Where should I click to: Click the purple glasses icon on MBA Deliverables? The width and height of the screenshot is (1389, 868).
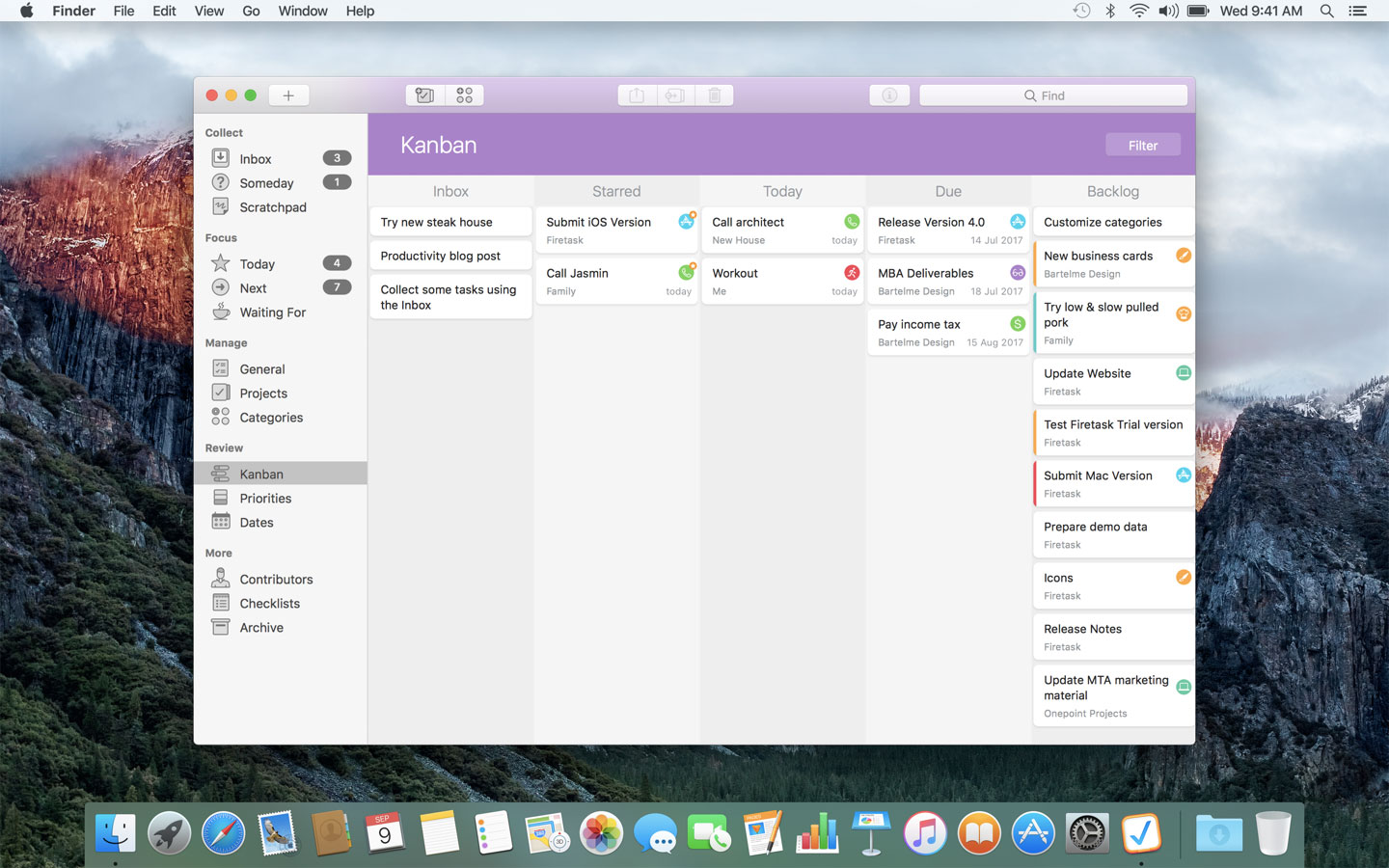1018,273
